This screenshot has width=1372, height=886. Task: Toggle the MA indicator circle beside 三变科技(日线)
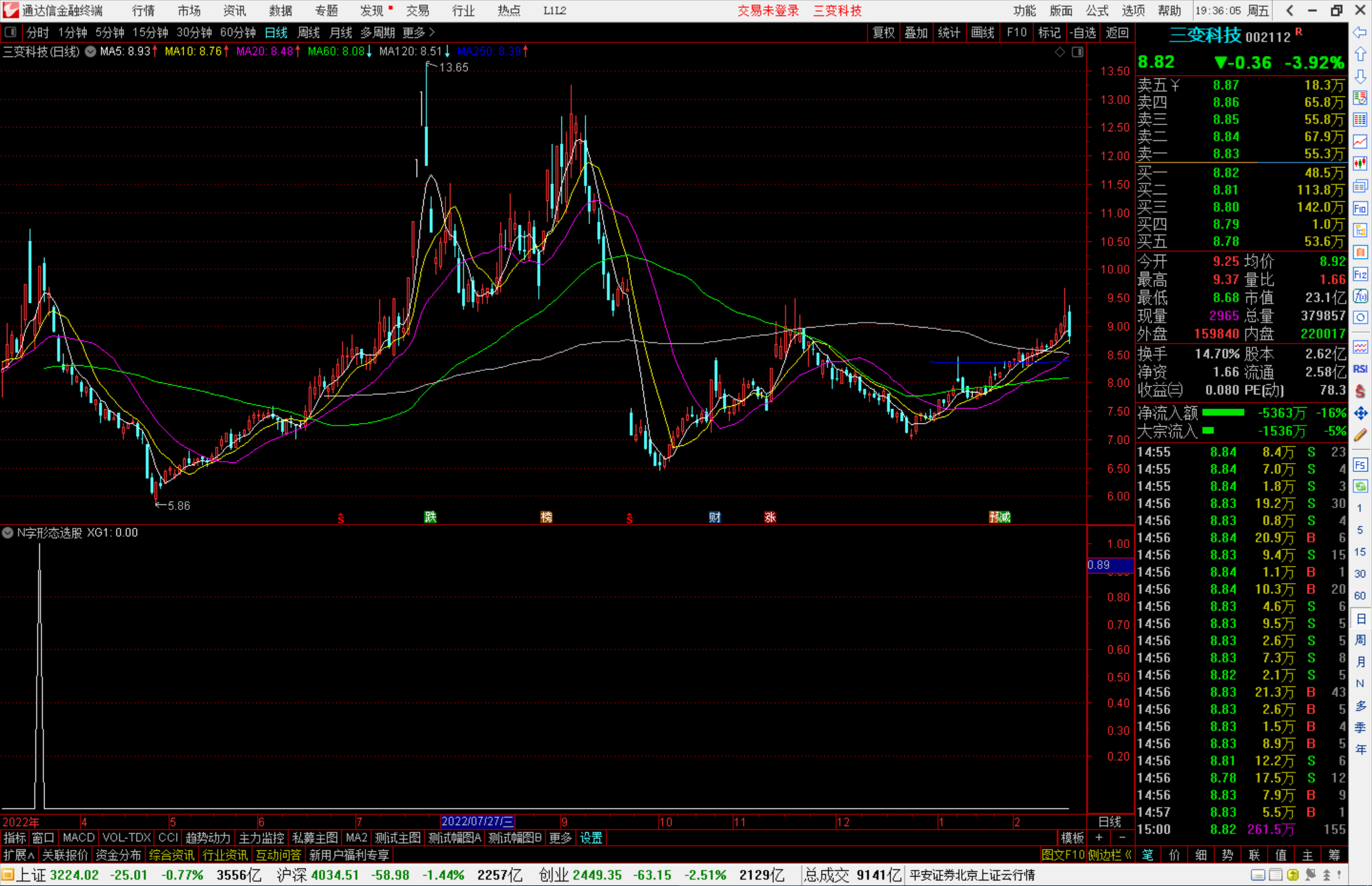point(91,51)
